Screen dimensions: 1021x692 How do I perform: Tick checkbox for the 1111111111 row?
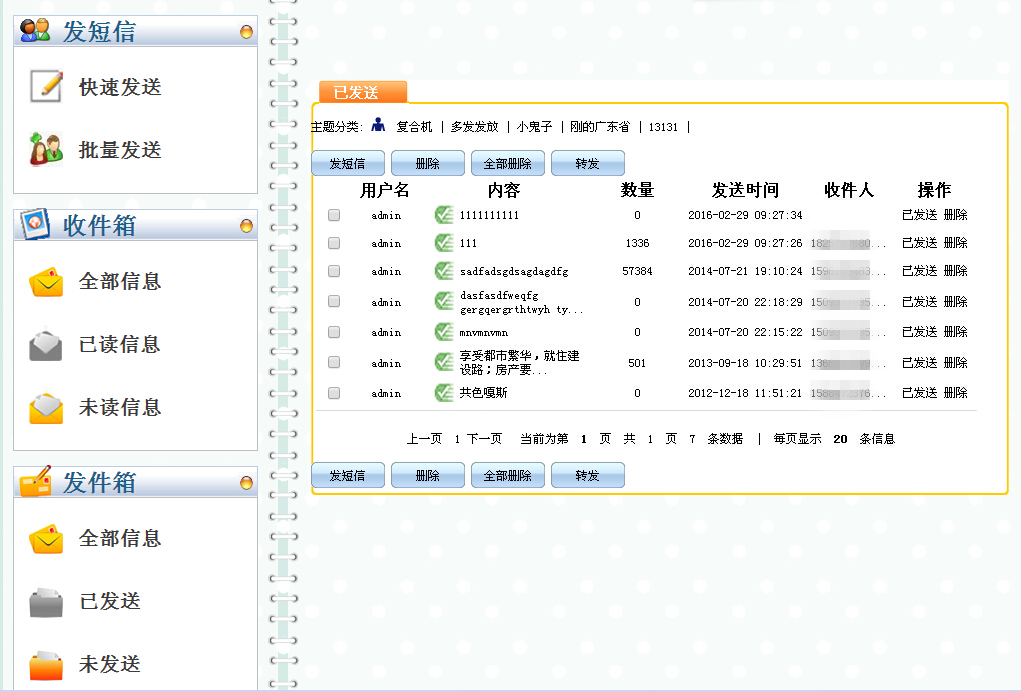coord(334,215)
